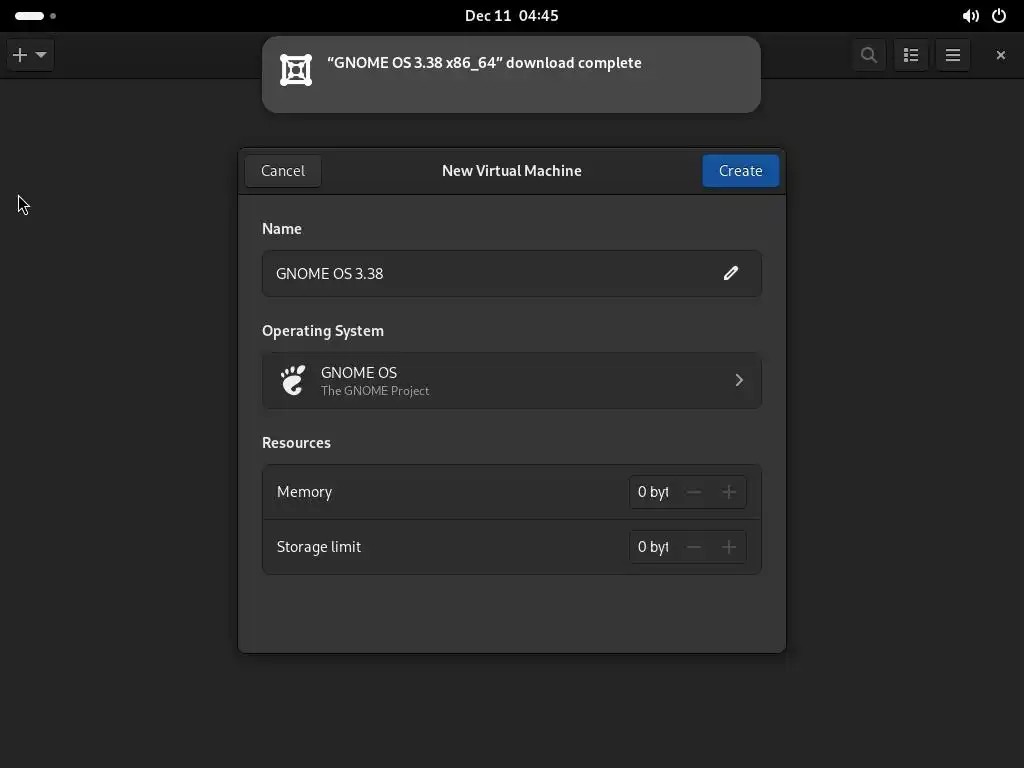Open the search icon in Boxes header

[869, 55]
